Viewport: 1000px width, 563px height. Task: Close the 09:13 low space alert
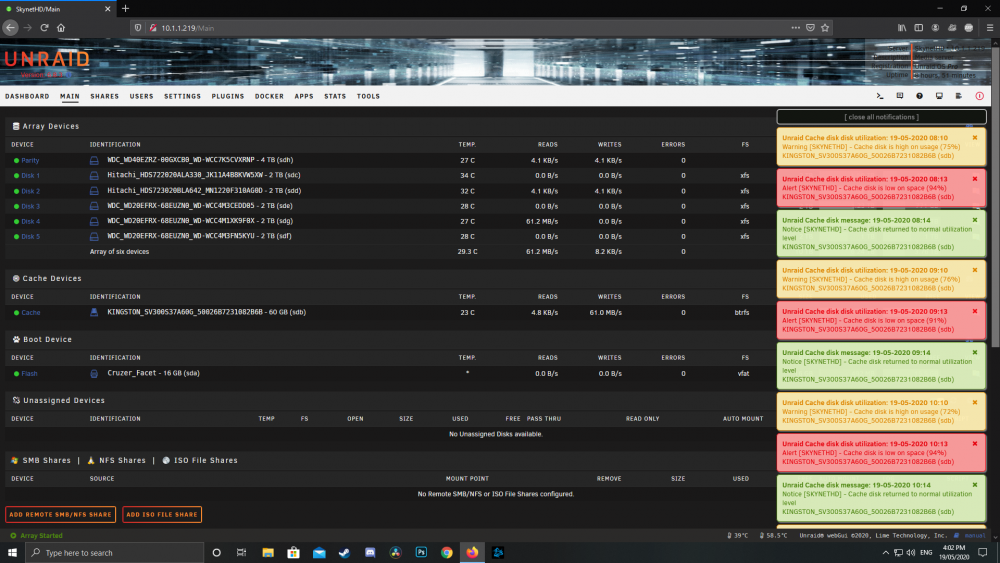974,311
